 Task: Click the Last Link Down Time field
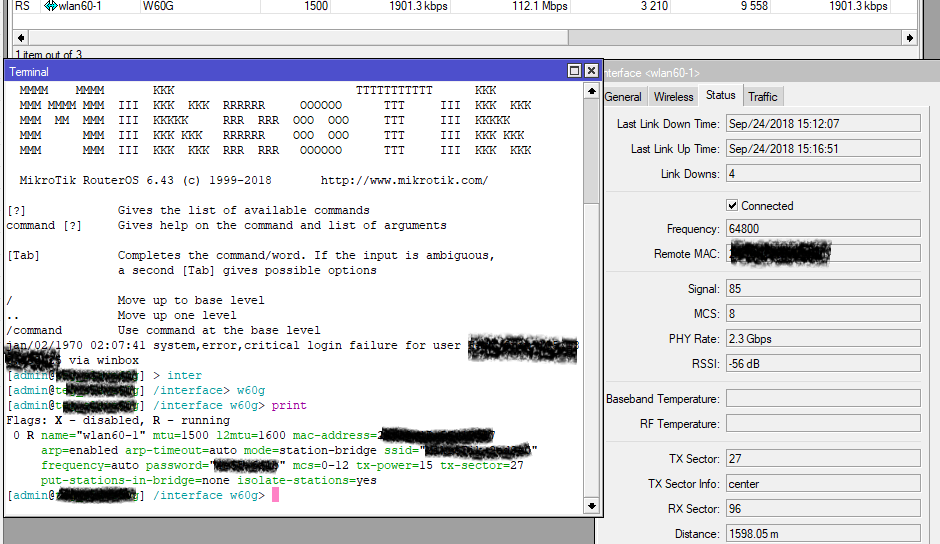click(x=823, y=124)
